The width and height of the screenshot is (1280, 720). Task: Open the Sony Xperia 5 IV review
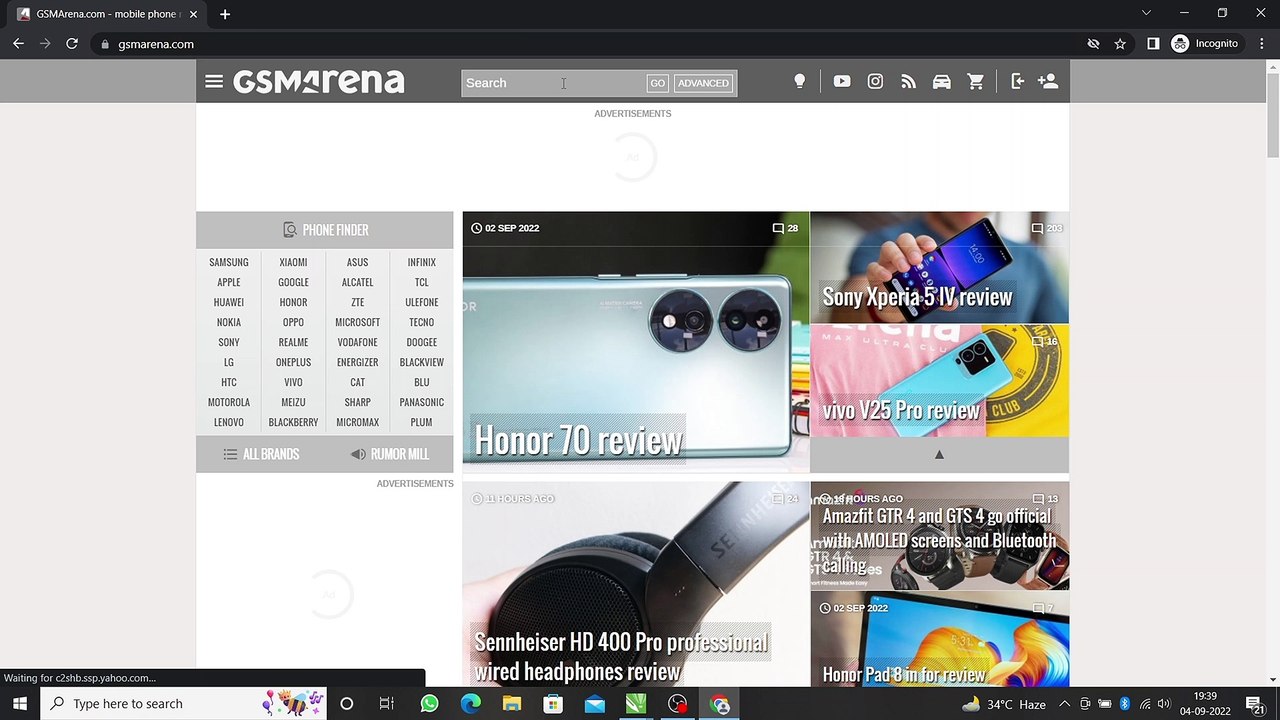point(939,267)
